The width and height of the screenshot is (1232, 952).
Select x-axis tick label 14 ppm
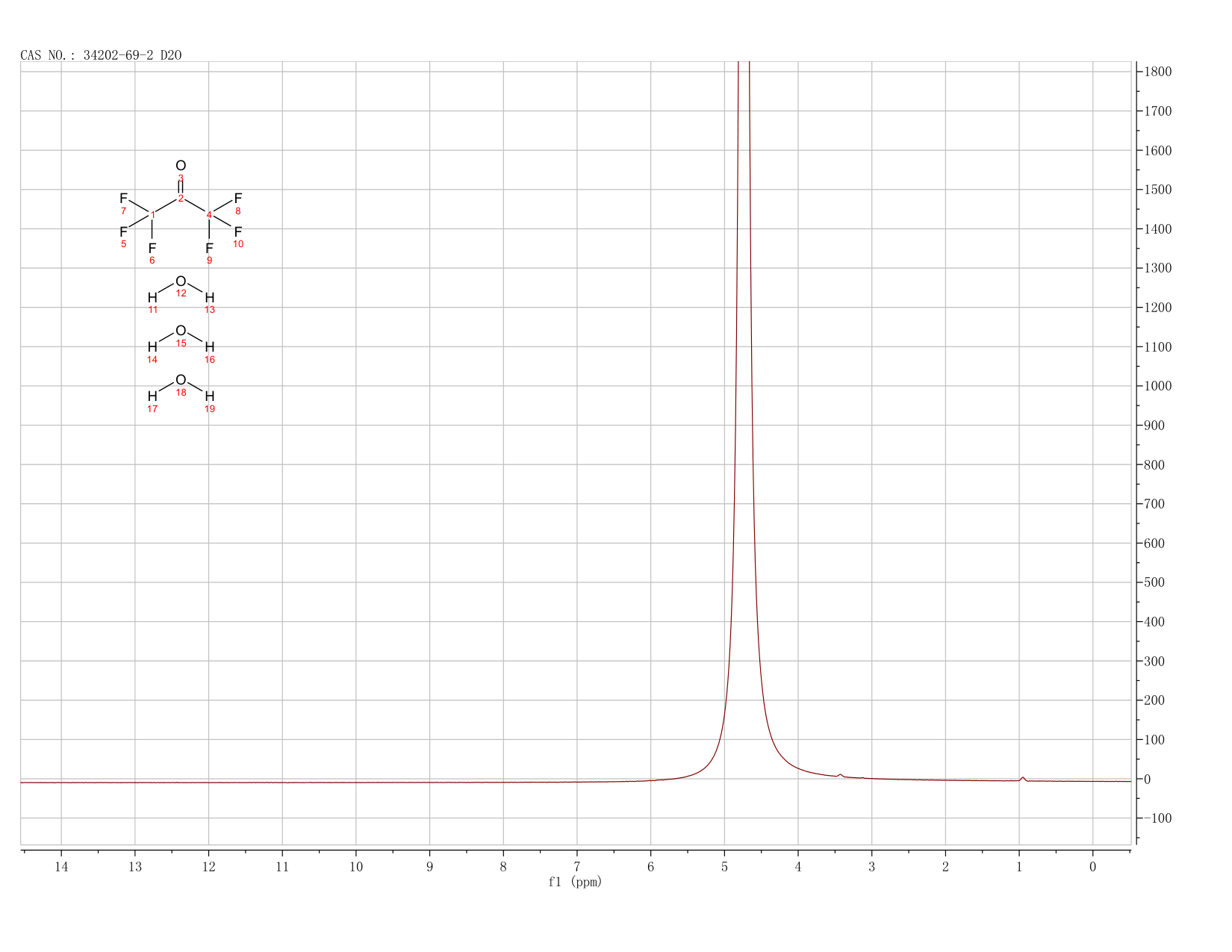61,867
